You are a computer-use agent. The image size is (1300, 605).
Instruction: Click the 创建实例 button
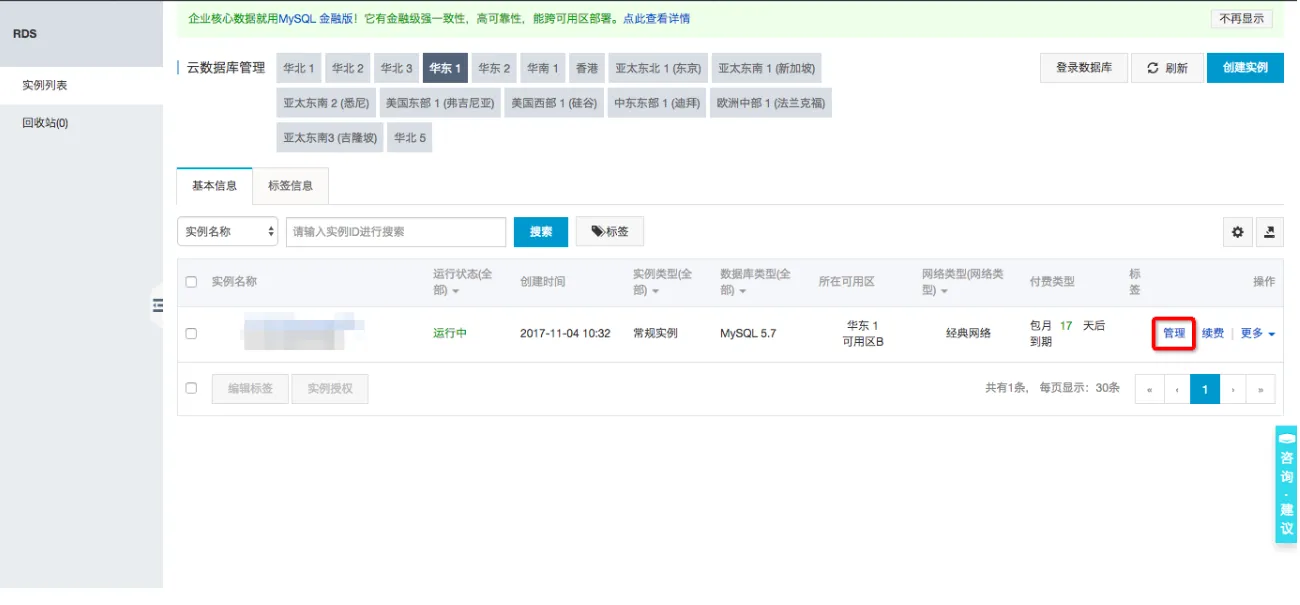pyautogui.click(x=1245, y=68)
